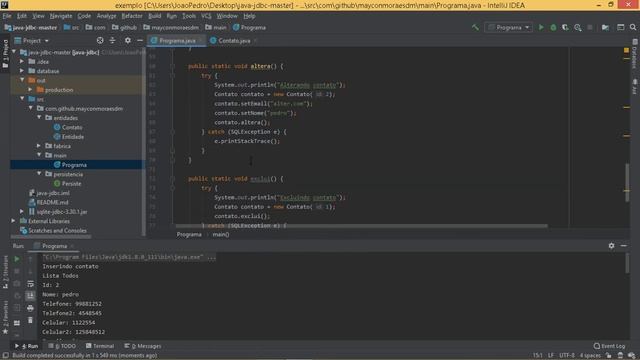Open the Database side panel
Image resolution: width=640 pixels, height=360 pixels.
pos(635,54)
